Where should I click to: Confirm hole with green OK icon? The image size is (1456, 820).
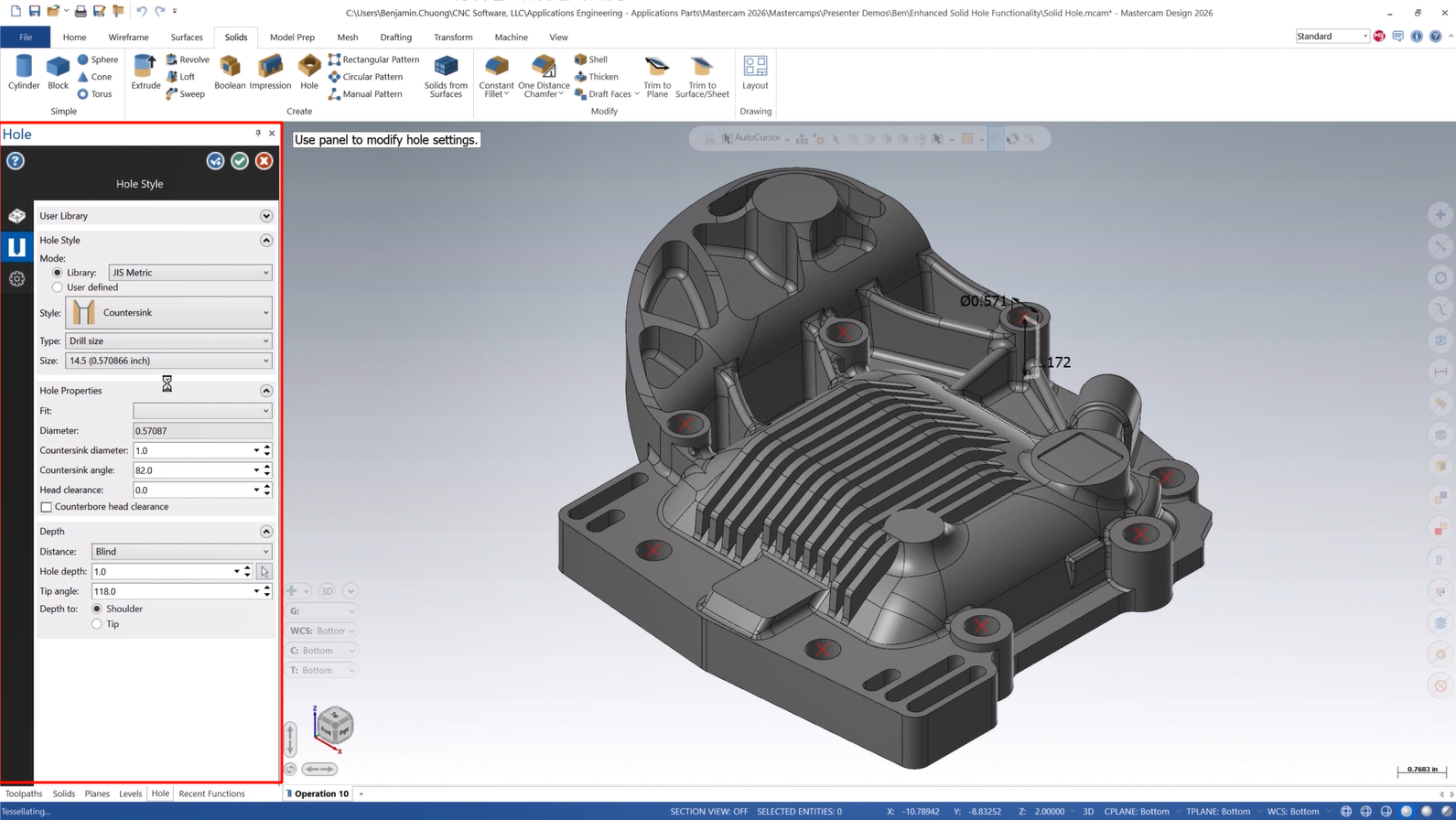point(240,161)
